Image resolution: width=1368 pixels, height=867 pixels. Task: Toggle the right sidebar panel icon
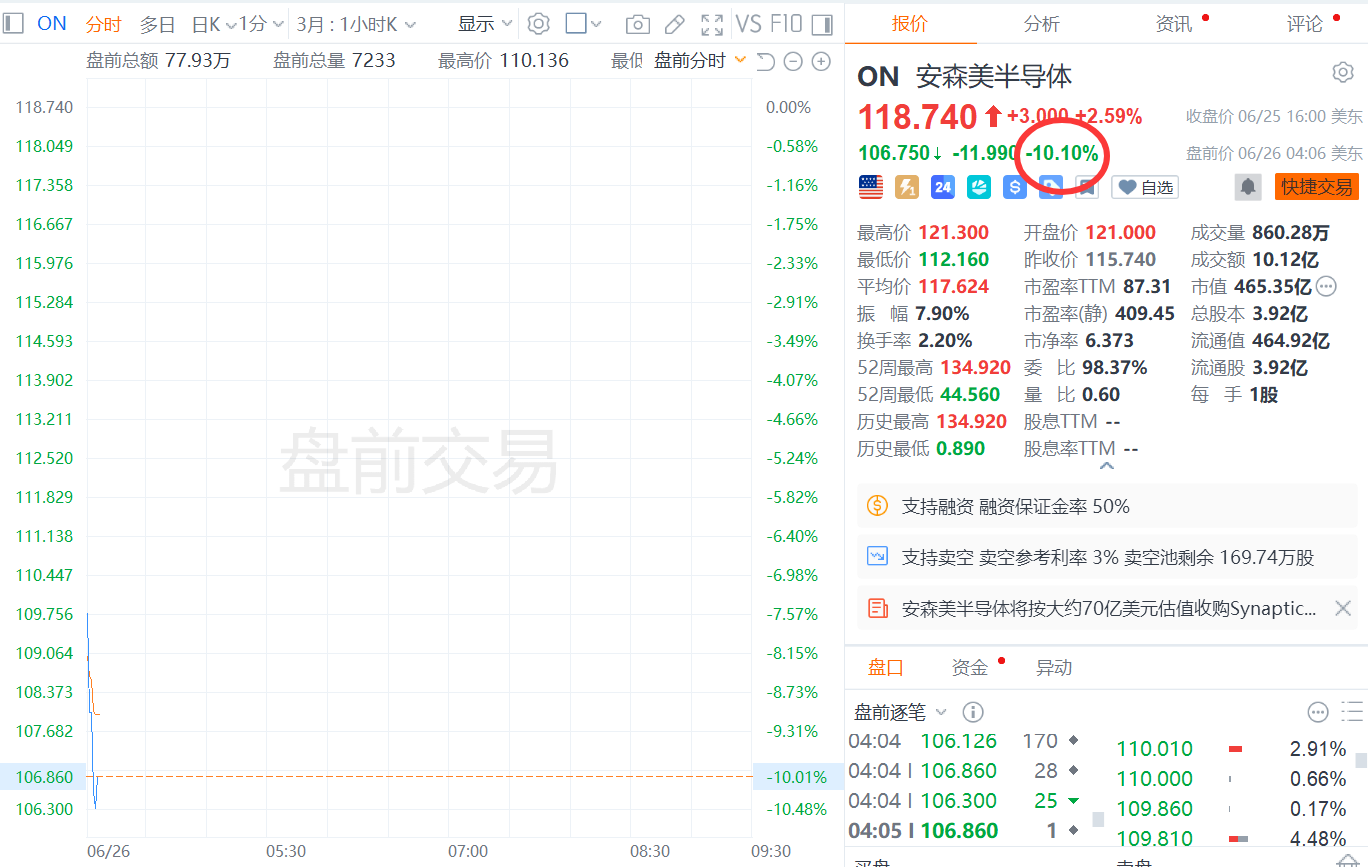(x=822, y=24)
